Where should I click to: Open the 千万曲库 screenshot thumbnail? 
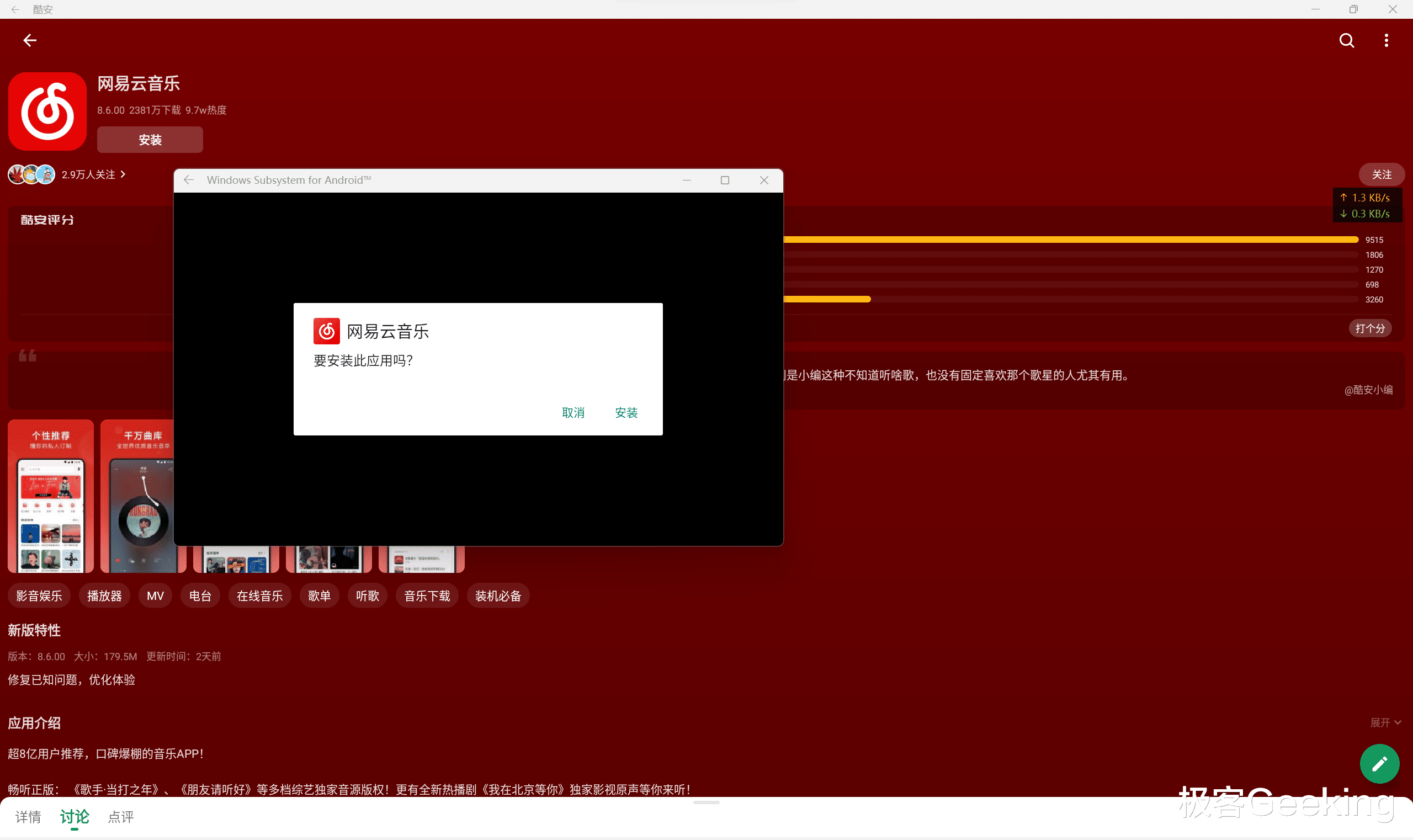[137, 496]
